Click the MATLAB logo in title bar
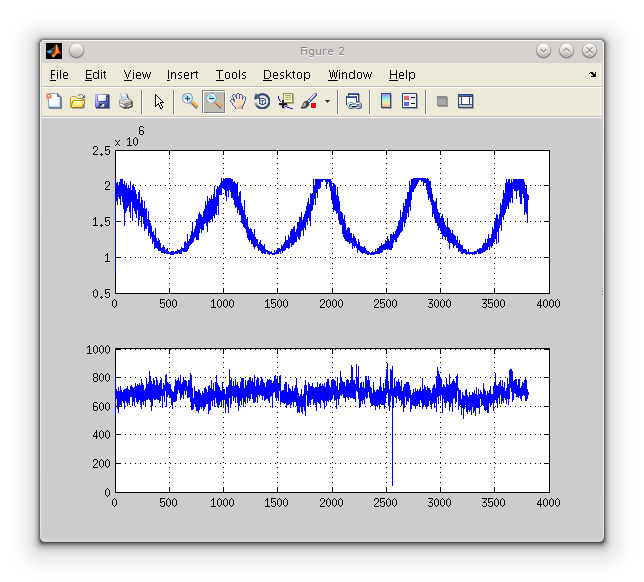Image resolution: width=644 pixels, height=582 pixels. point(54,51)
